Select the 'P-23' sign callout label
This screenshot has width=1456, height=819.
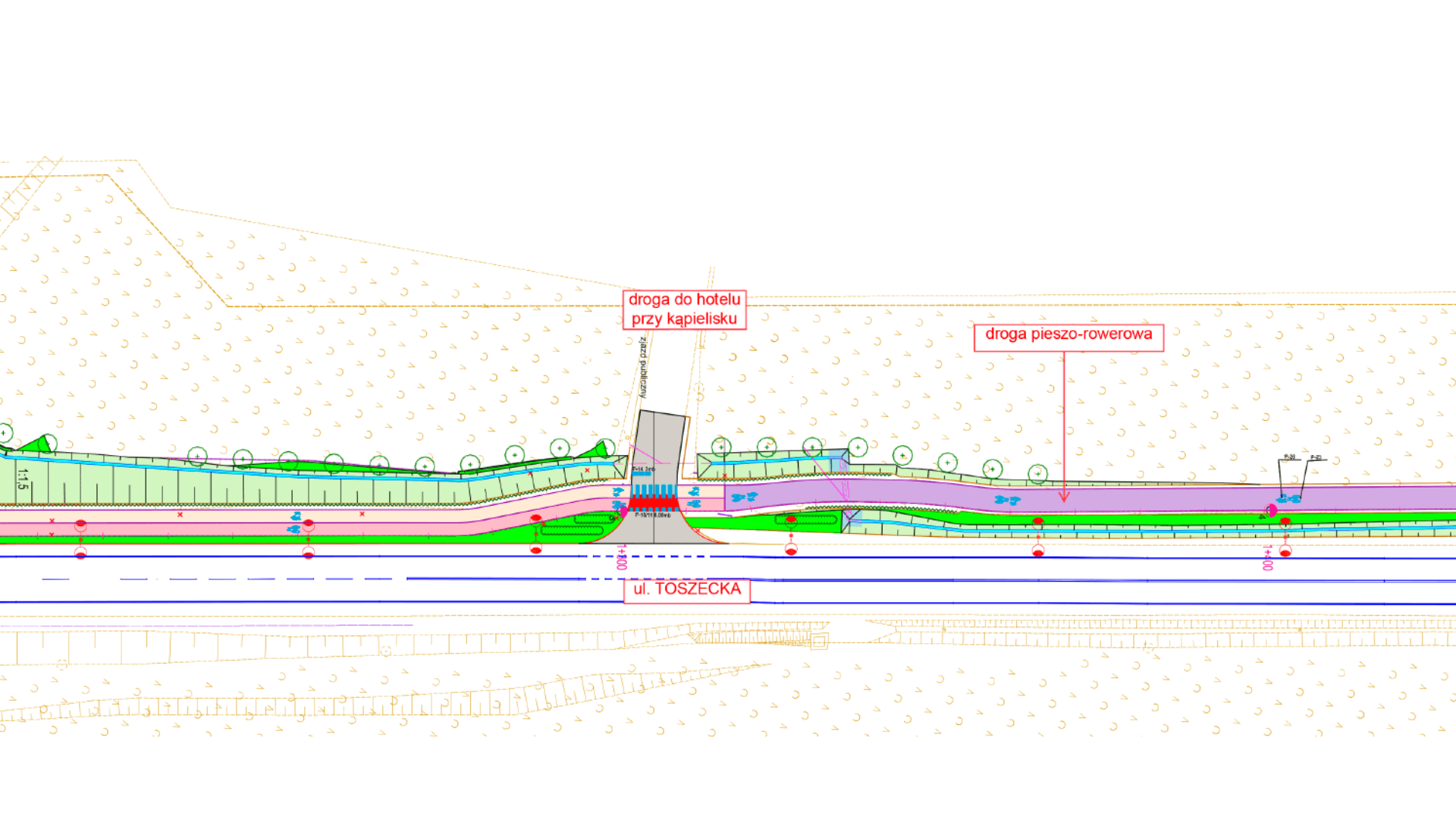point(1316,458)
